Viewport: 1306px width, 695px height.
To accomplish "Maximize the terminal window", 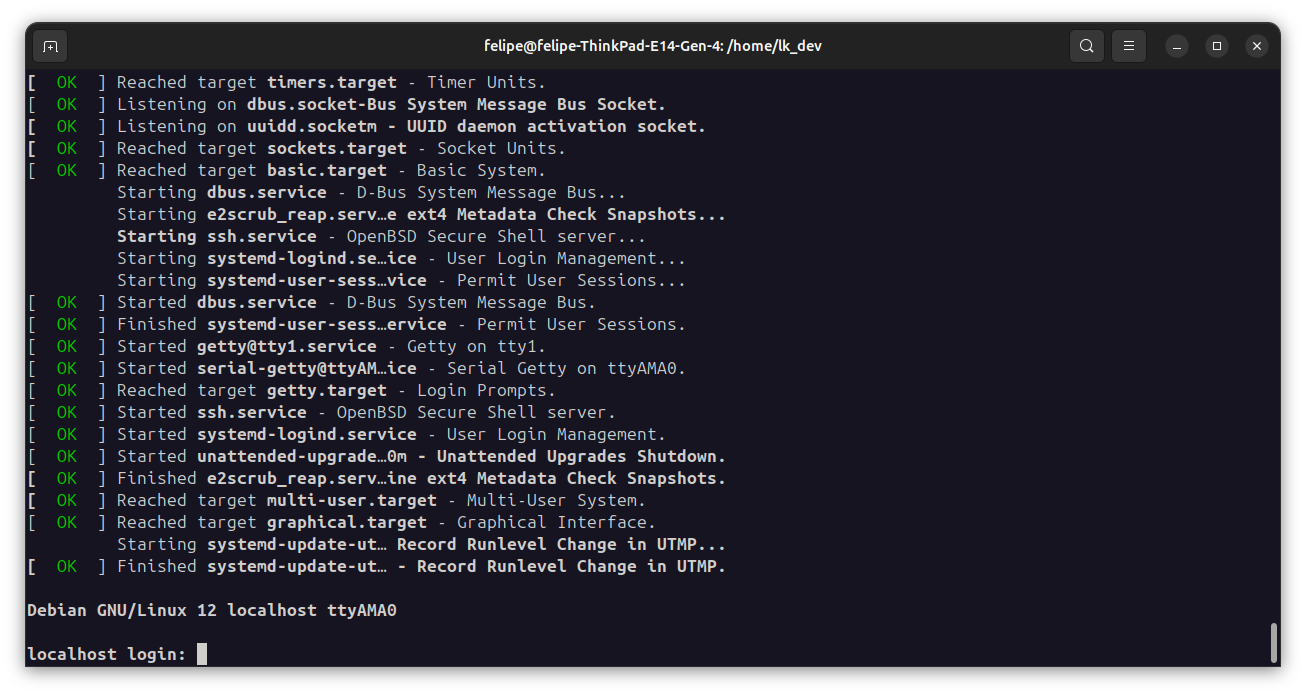I will click(1216, 46).
